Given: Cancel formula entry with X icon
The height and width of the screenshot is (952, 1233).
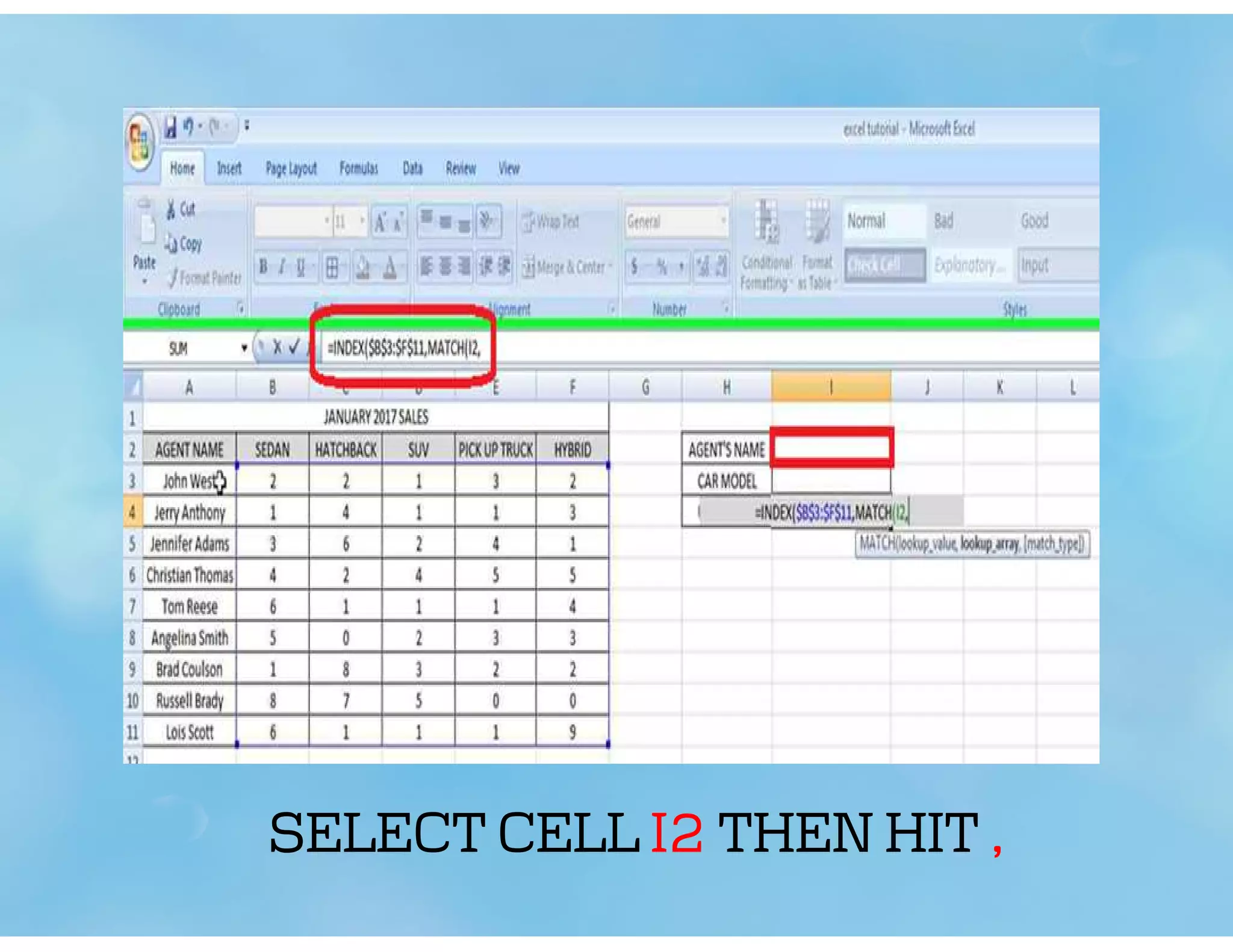Looking at the screenshot, I should click(x=277, y=347).
